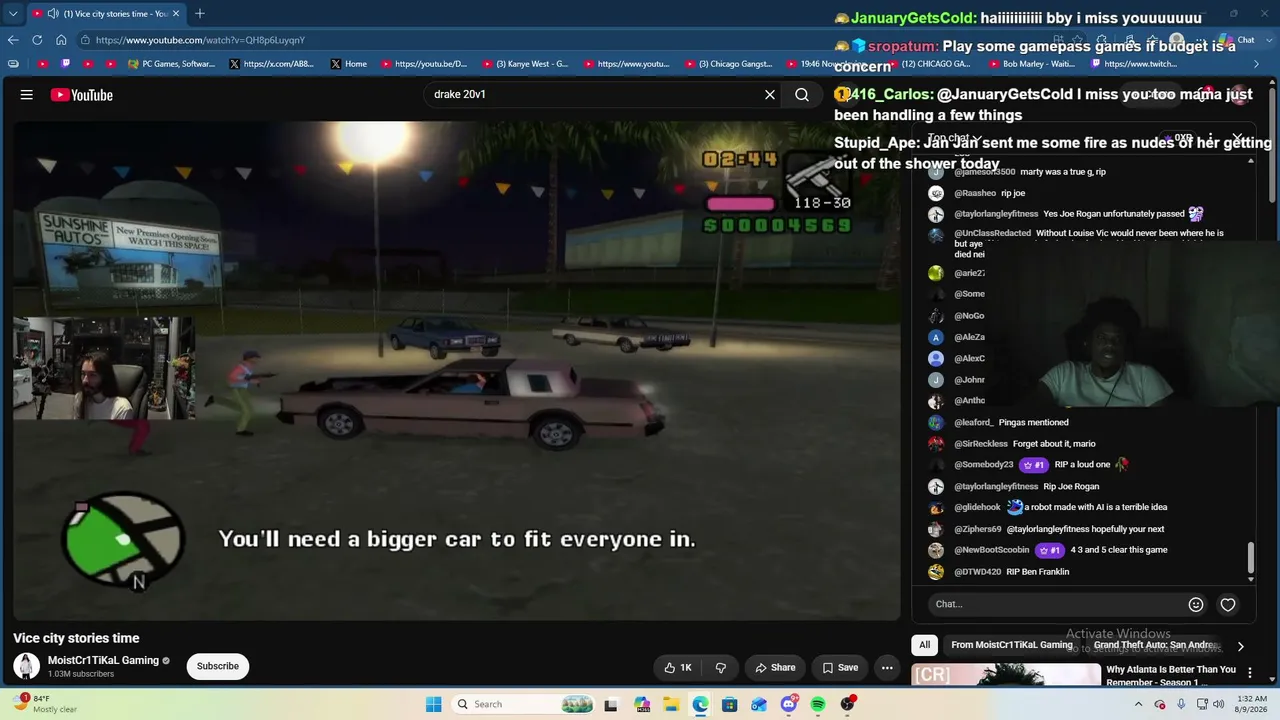This screenshot has height=720, width=1280.
Task: Open the browser tab list dropdown
Action: [x=13, y=14]
